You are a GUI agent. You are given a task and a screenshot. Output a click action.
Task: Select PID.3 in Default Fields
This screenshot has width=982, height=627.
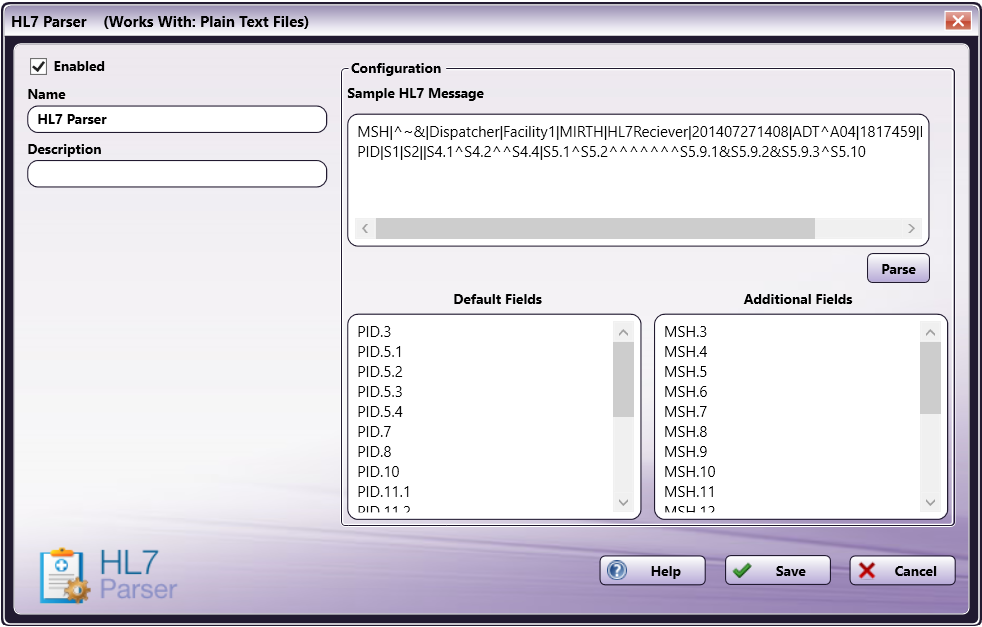[374, 332]
